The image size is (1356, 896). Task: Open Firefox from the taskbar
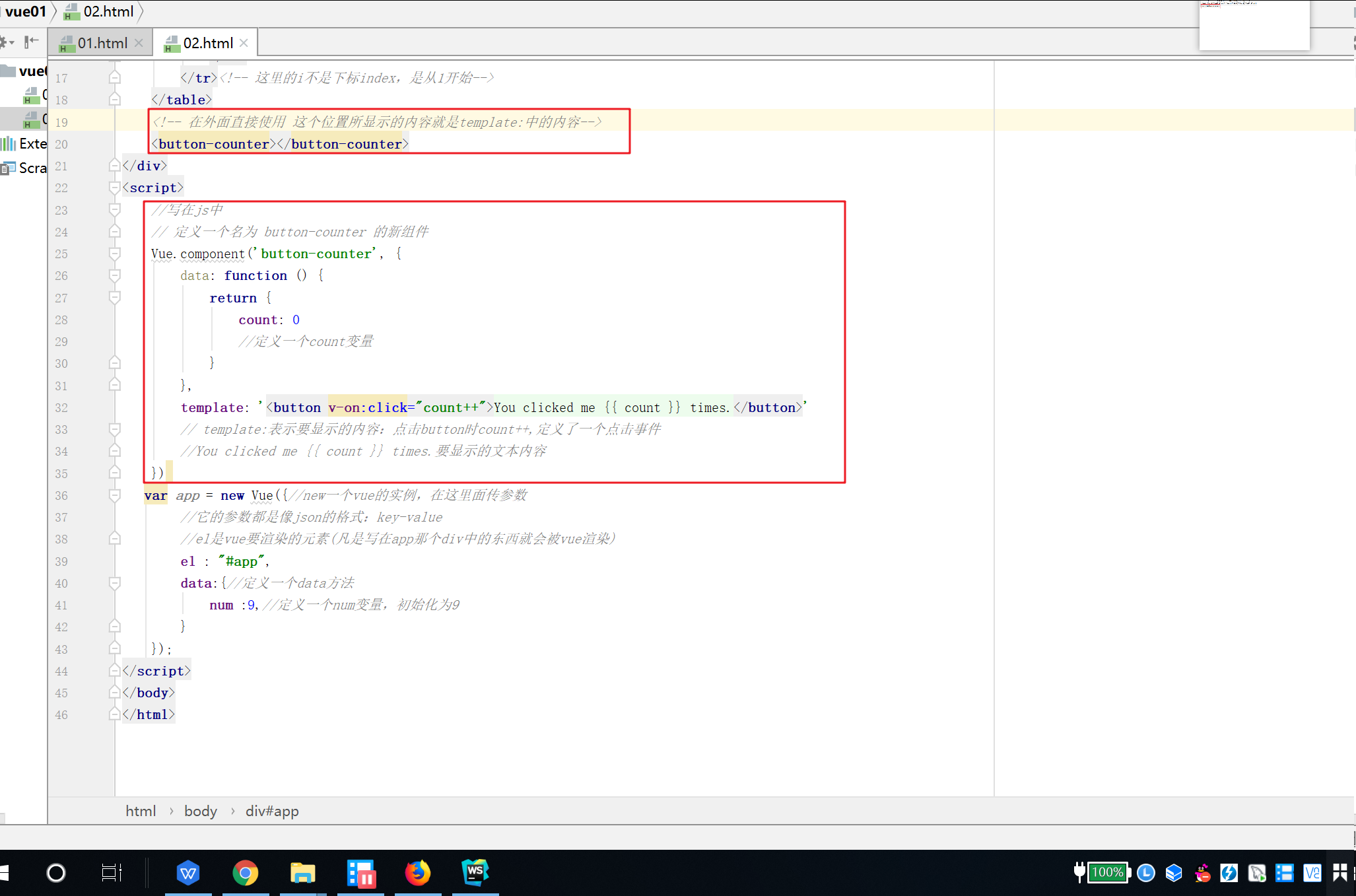click(x=417, y=873)
